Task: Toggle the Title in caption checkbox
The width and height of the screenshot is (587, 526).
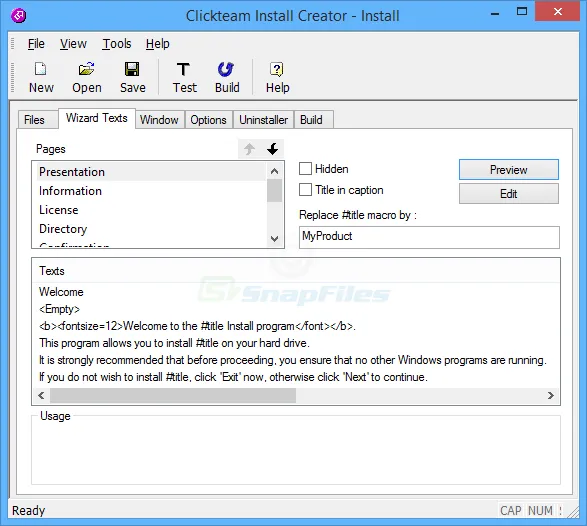Action: [x=305, y=190]
